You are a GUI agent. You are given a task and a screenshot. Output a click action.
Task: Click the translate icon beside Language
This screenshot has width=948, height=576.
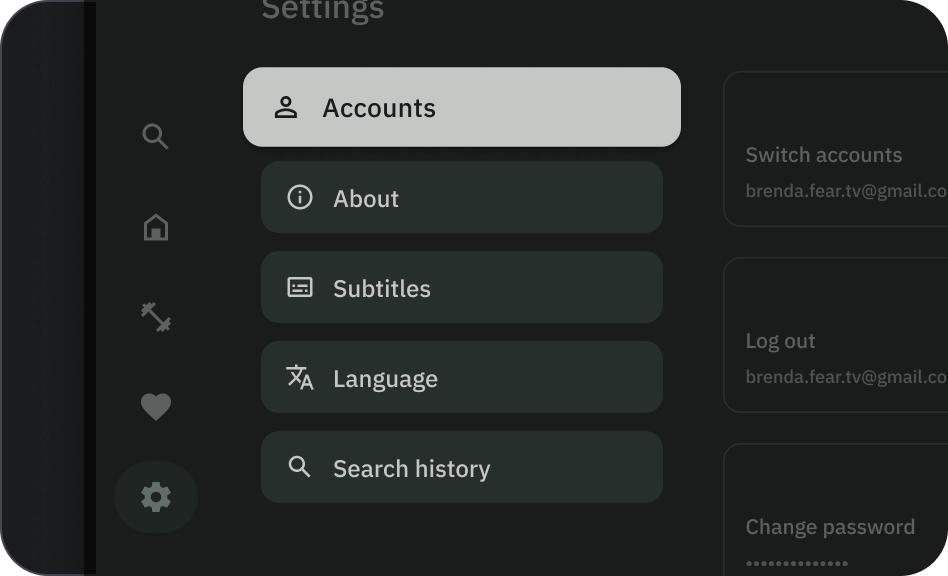point(300,377)
